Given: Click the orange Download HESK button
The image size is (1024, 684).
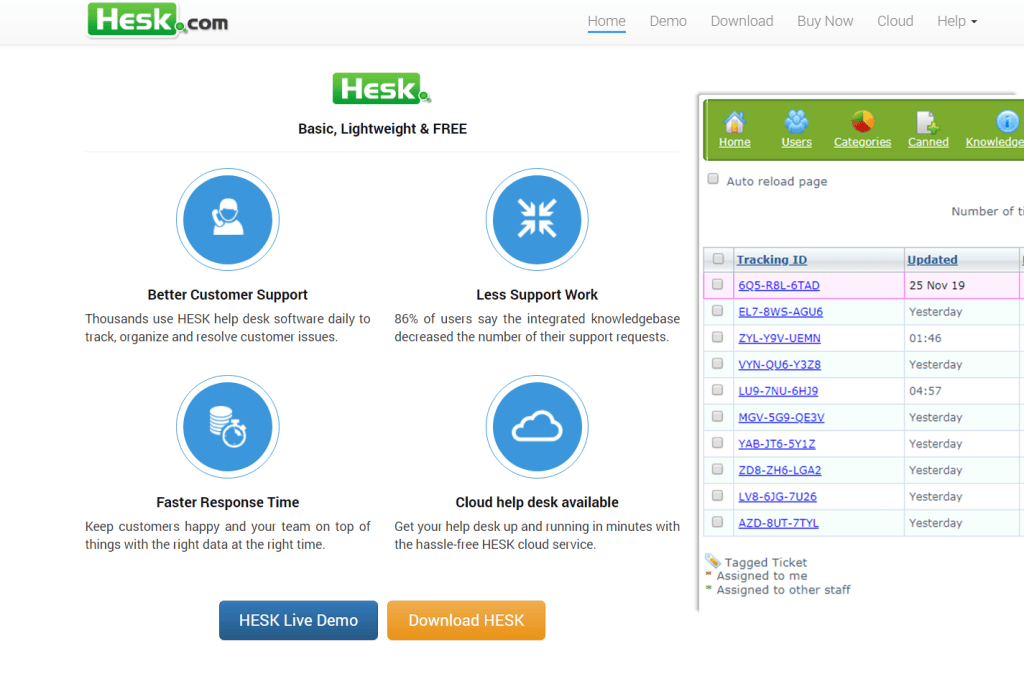Looking at the screenshot, I should point(466,620).
